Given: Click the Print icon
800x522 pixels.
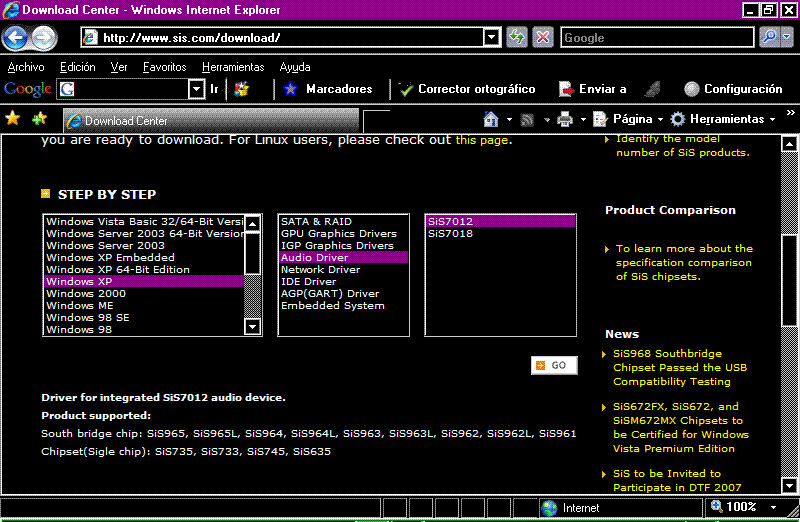Looking at the screenshot, I should (565, 119).
